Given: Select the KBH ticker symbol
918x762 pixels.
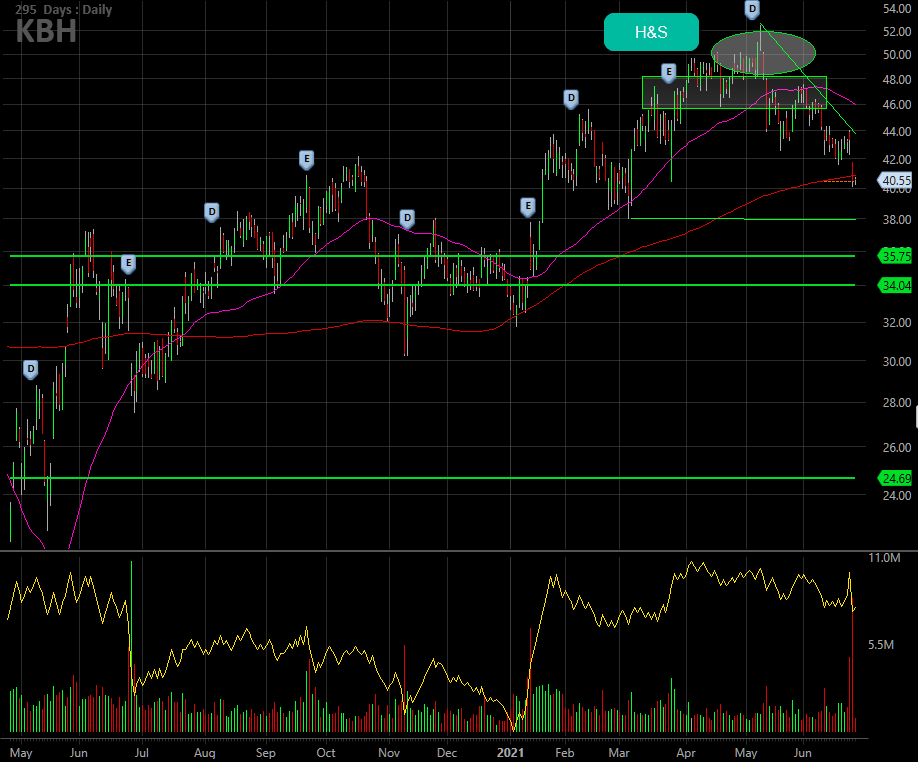Looking at the screenshot, I should tap(46, 31).
